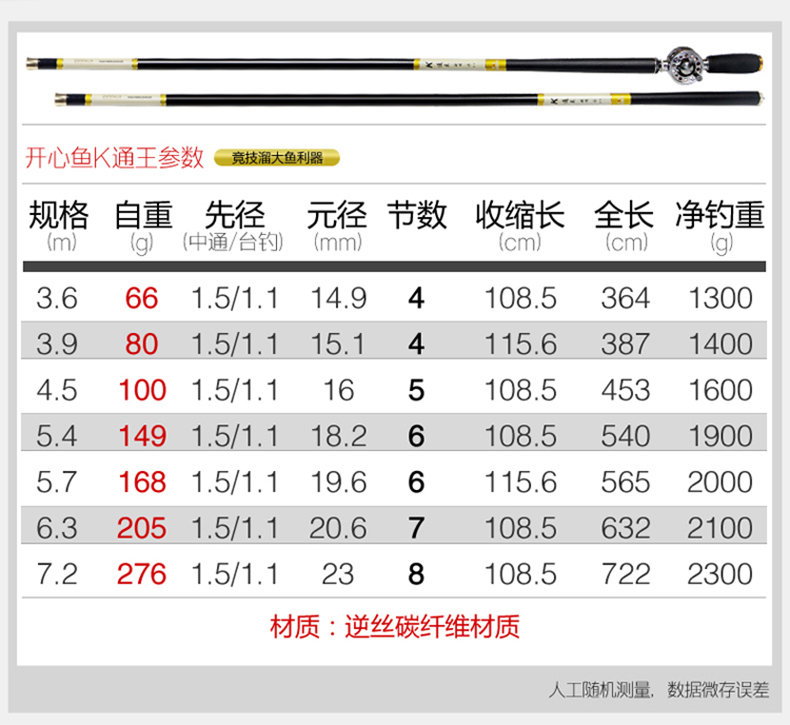
Task: Click the 元径 column header
Action: (x=337, y=215)
